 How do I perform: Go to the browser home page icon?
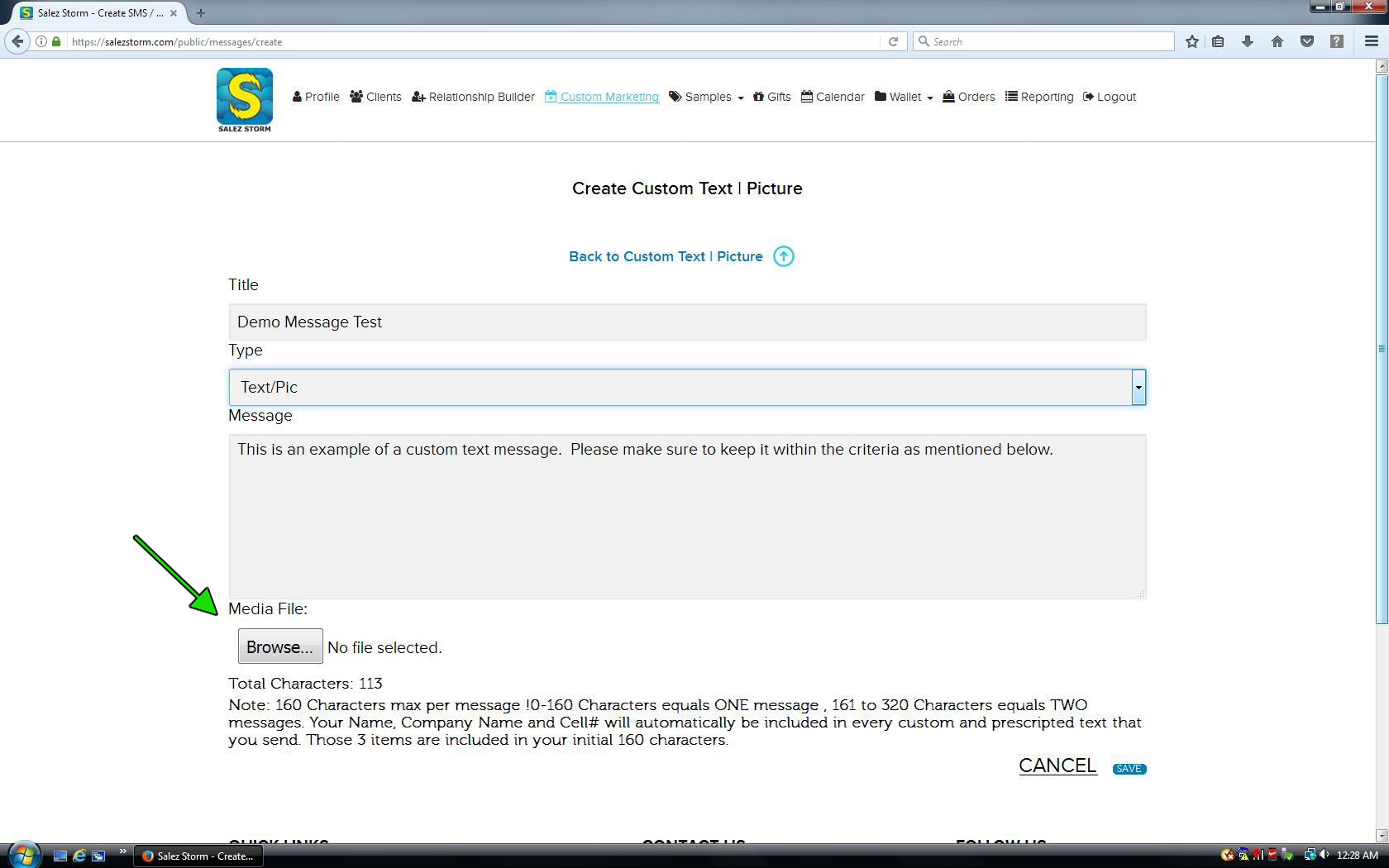(x=1277, y=41)
